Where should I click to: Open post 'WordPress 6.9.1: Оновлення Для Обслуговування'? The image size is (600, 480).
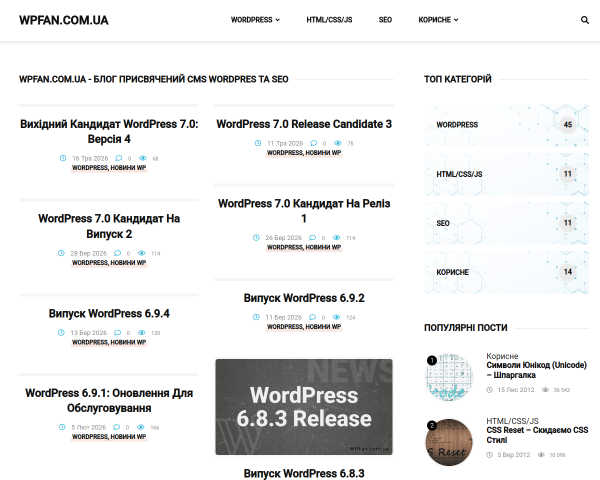[x=109, y=400]
